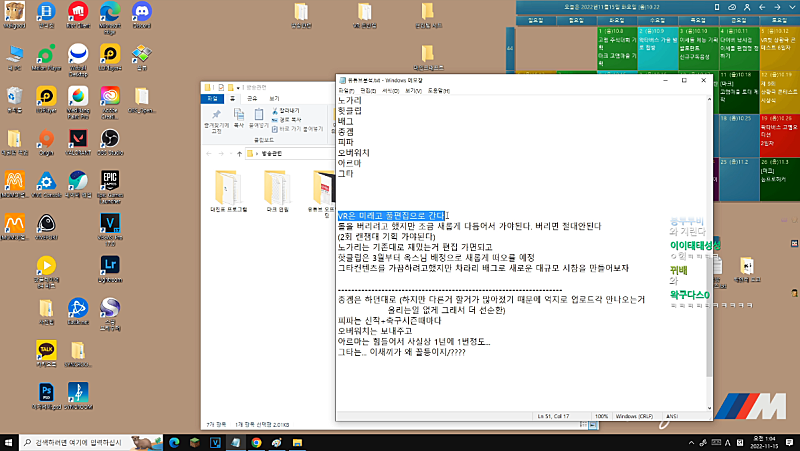Viewport: 800px width, 451px height.
Task: Click the Forward arrow in Explorer
Action: click(x=220, y=154)
